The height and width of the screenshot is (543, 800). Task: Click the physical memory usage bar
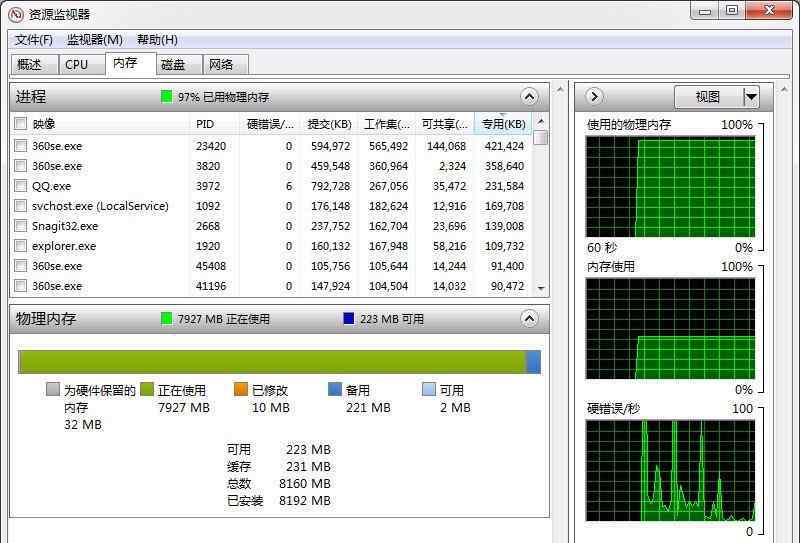[280, 362]
